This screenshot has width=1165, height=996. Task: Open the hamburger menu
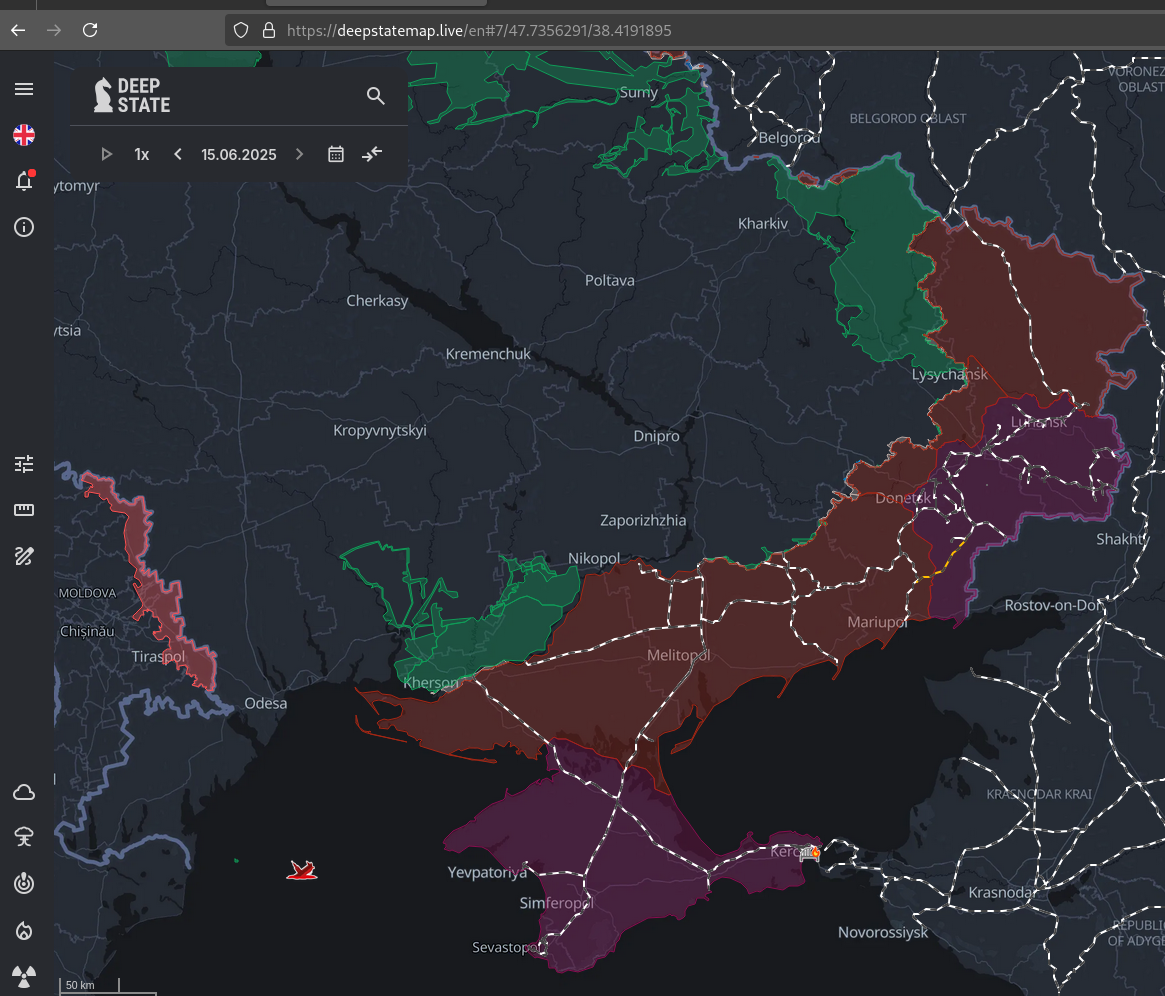pos(24,89)
